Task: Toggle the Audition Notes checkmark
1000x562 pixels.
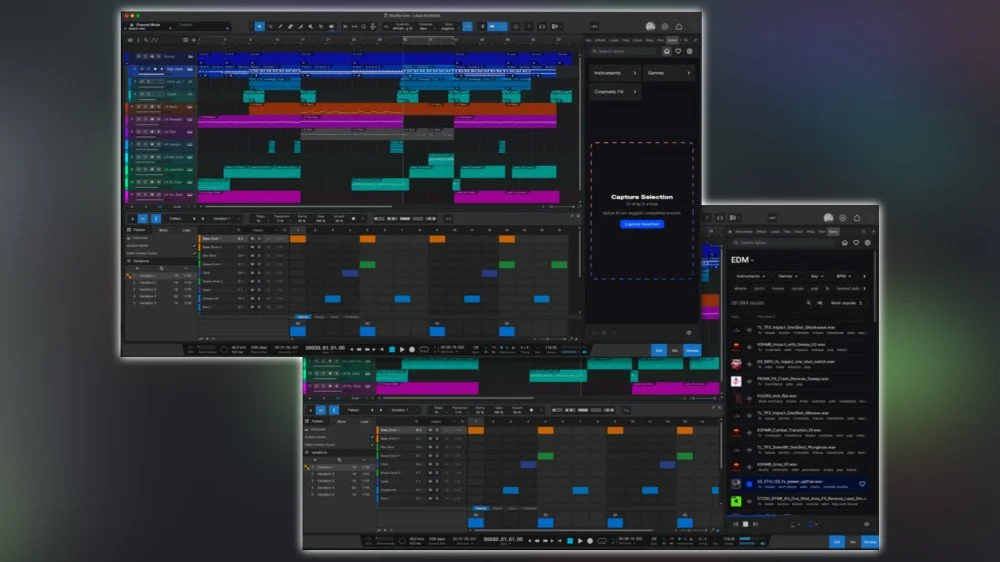Action: [195, 246]
